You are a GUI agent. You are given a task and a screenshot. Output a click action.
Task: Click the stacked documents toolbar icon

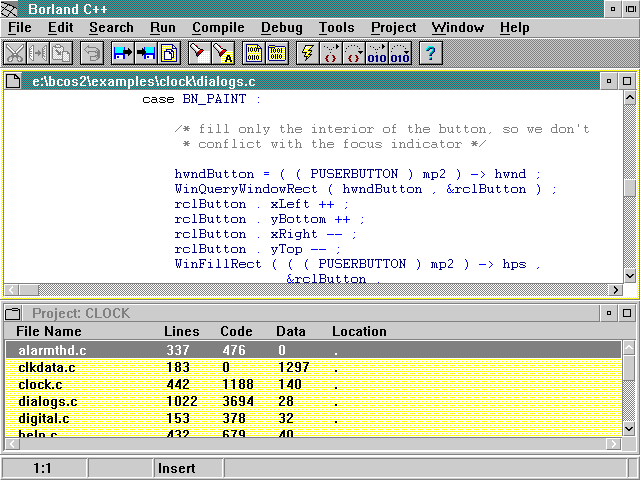tap(169, 53)
